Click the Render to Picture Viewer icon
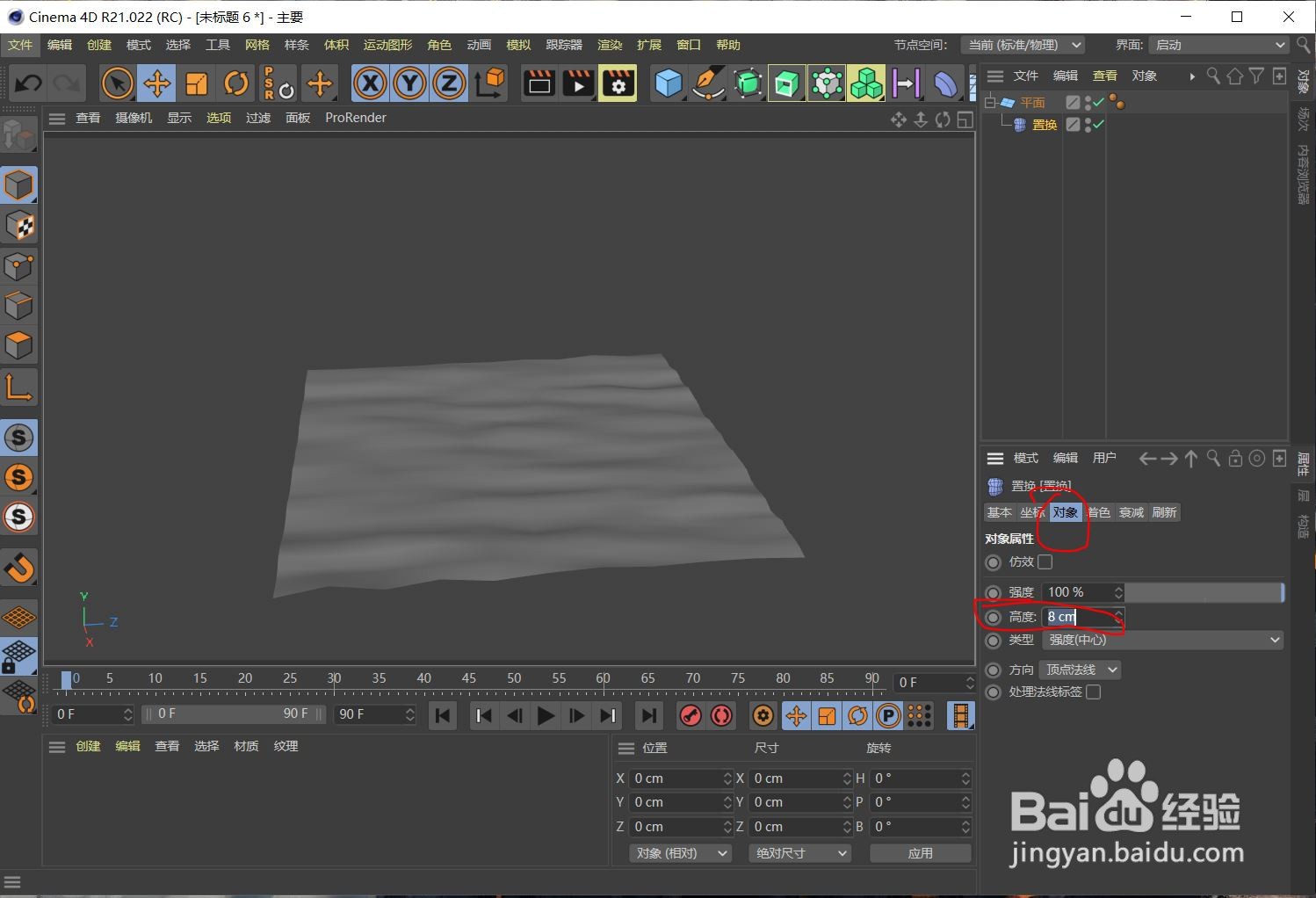This screenshot has width=1316, height=898. [x=578, y=83]
